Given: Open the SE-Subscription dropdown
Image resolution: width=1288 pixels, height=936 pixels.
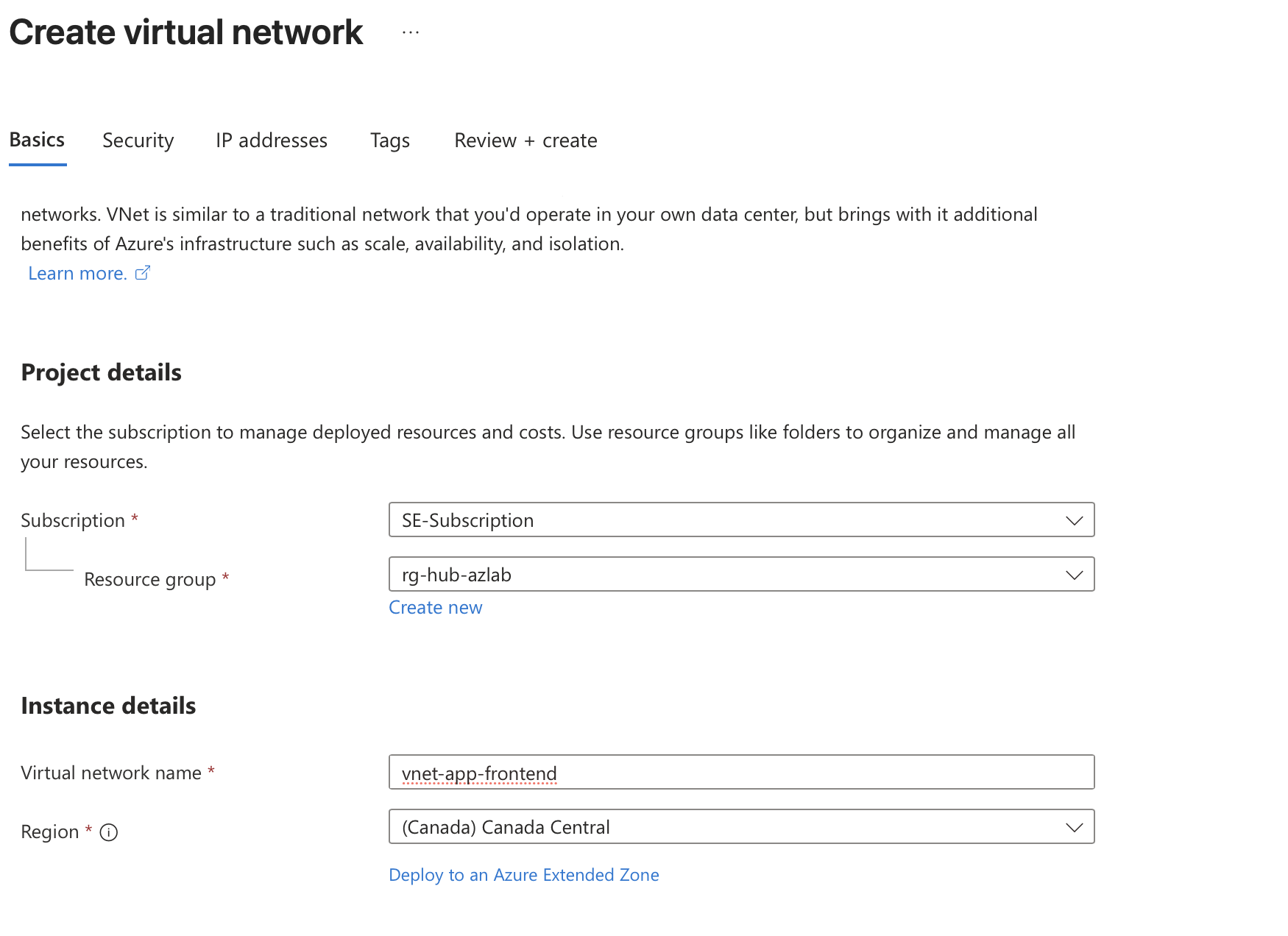Looking at the screenshot, I should pos(741,520).
